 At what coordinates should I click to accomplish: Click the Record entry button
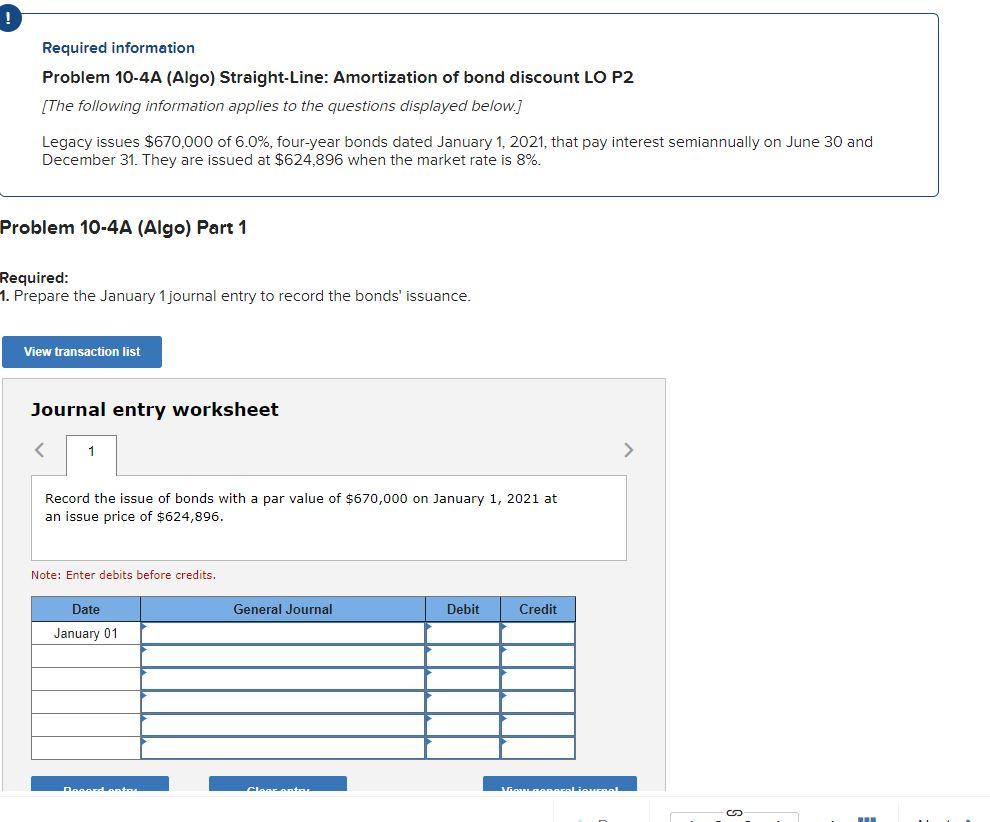(x=101, y=790)
